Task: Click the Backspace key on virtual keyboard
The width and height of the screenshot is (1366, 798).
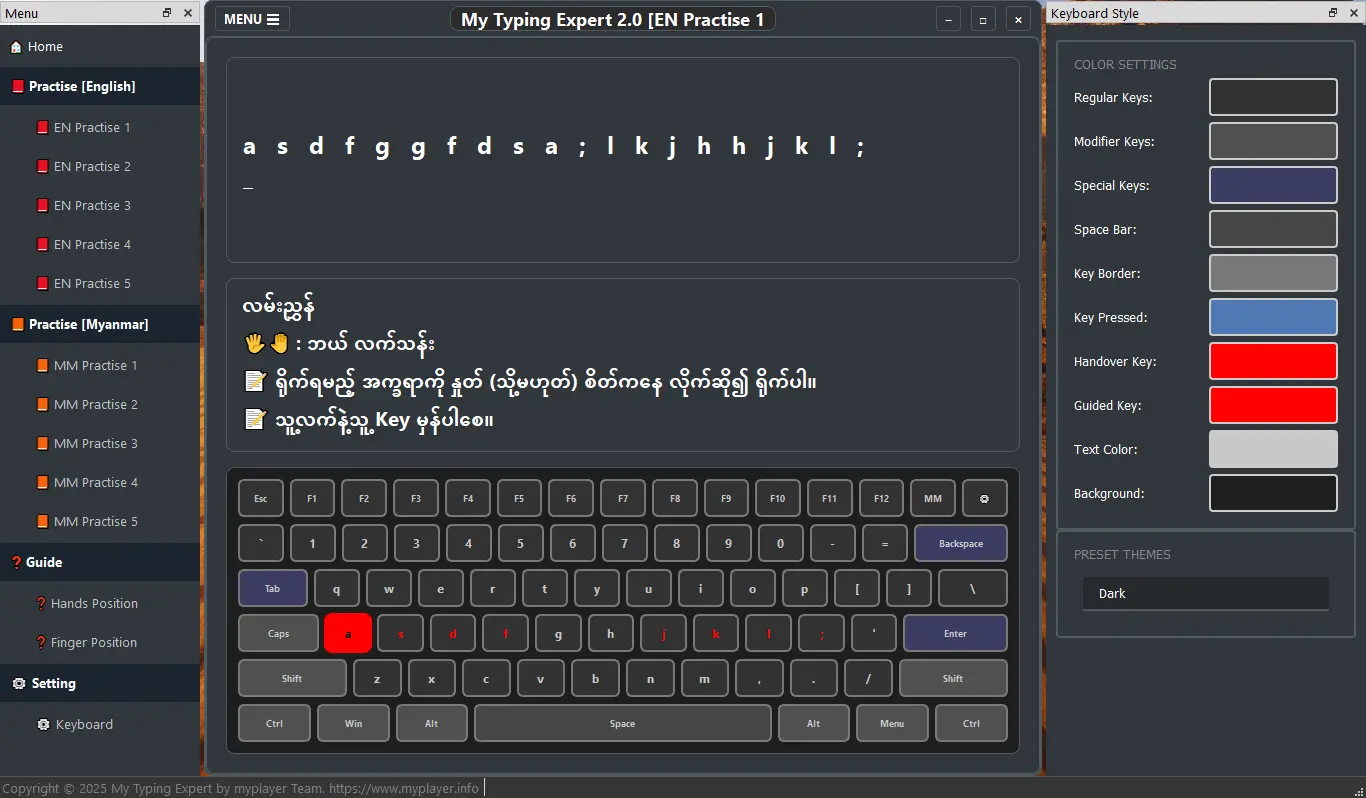Action: 961,543
